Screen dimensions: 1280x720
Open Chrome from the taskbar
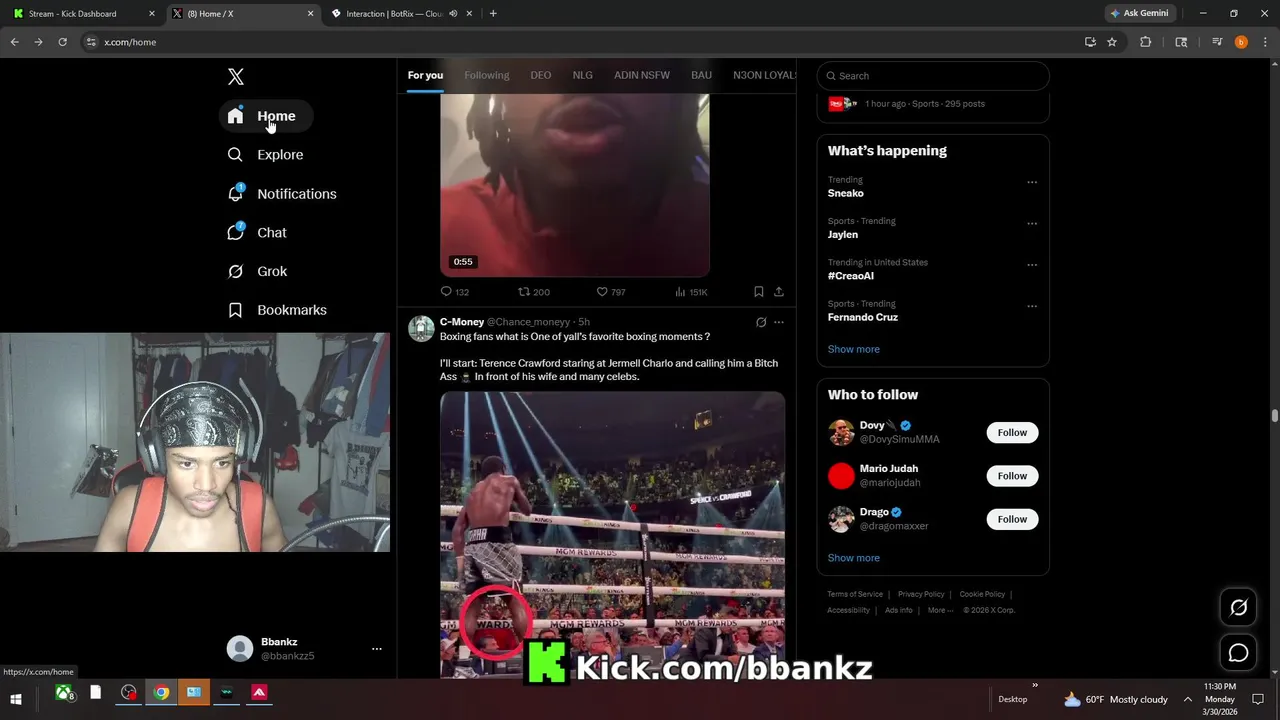[x=161, y=693]
